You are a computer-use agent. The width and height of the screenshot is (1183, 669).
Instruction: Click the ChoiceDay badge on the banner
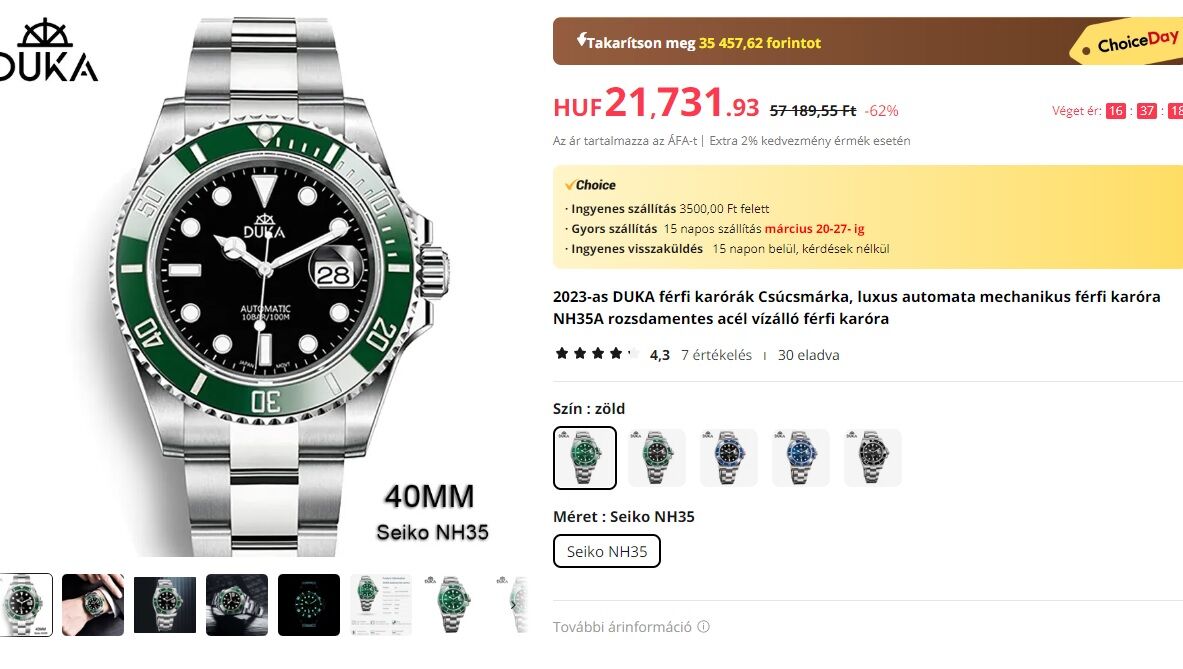(x=1129, y=41)
